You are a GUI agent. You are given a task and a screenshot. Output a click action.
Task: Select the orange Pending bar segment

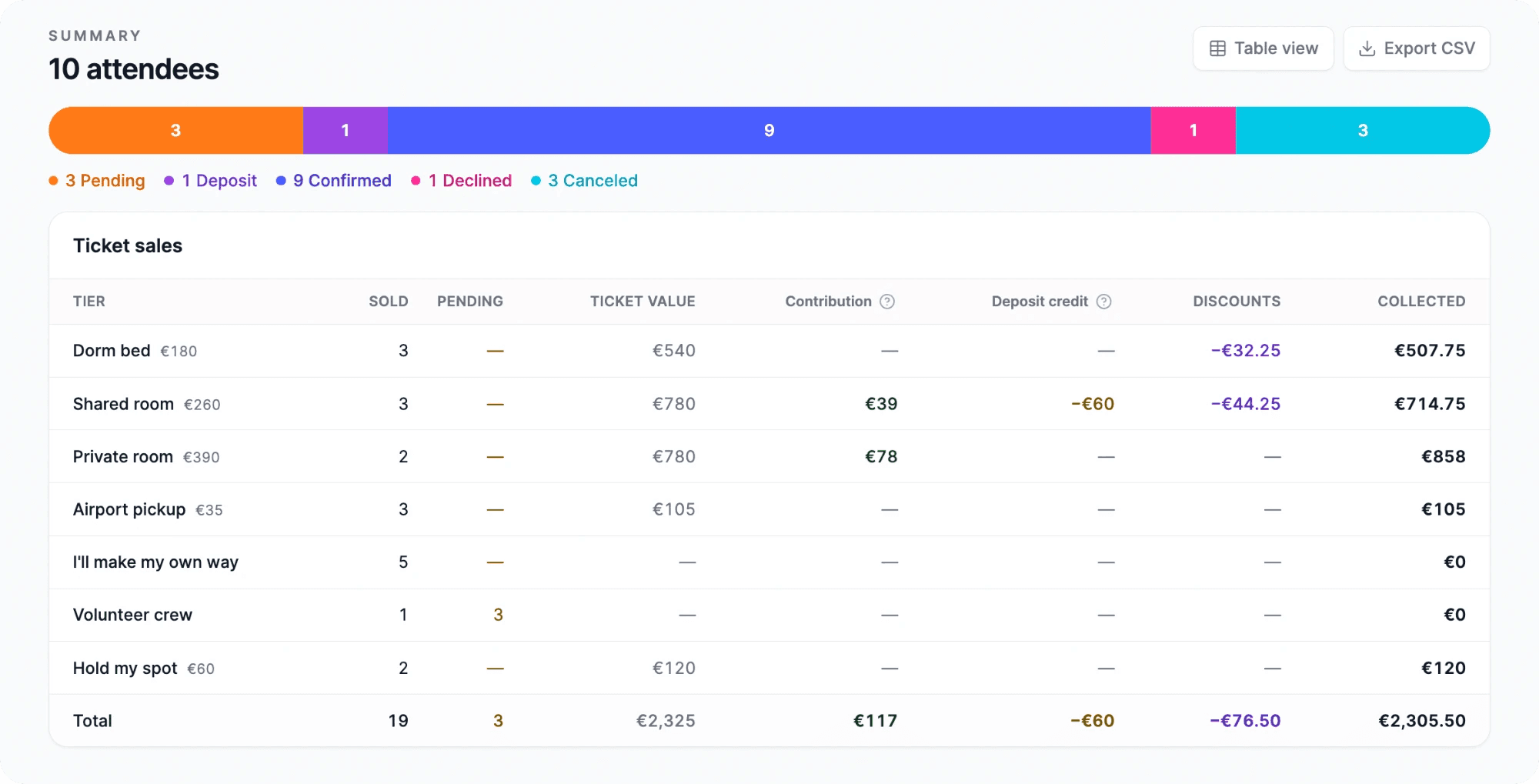point(175,131)
